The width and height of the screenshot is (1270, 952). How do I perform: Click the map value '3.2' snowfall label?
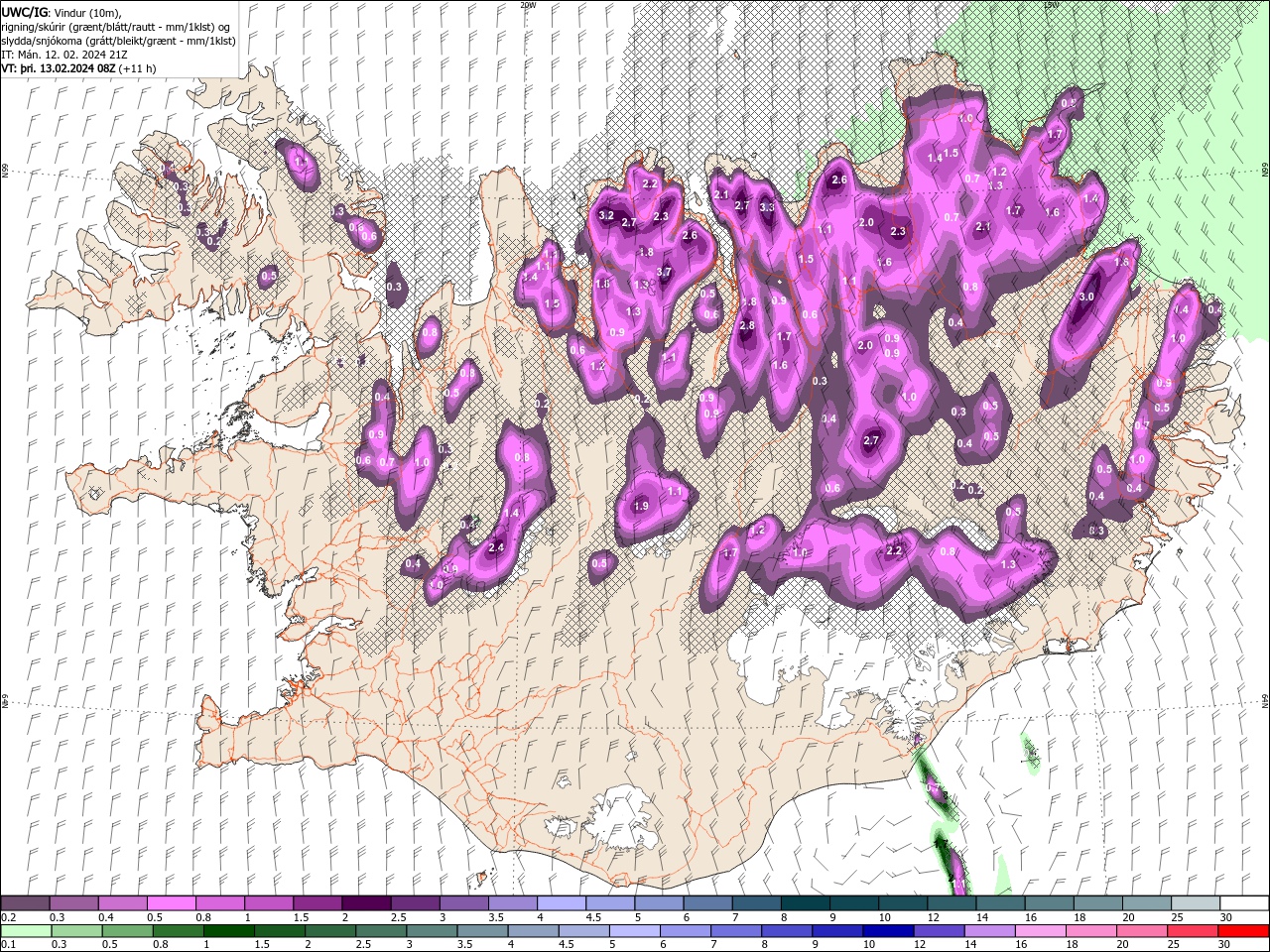pos(607,216)
